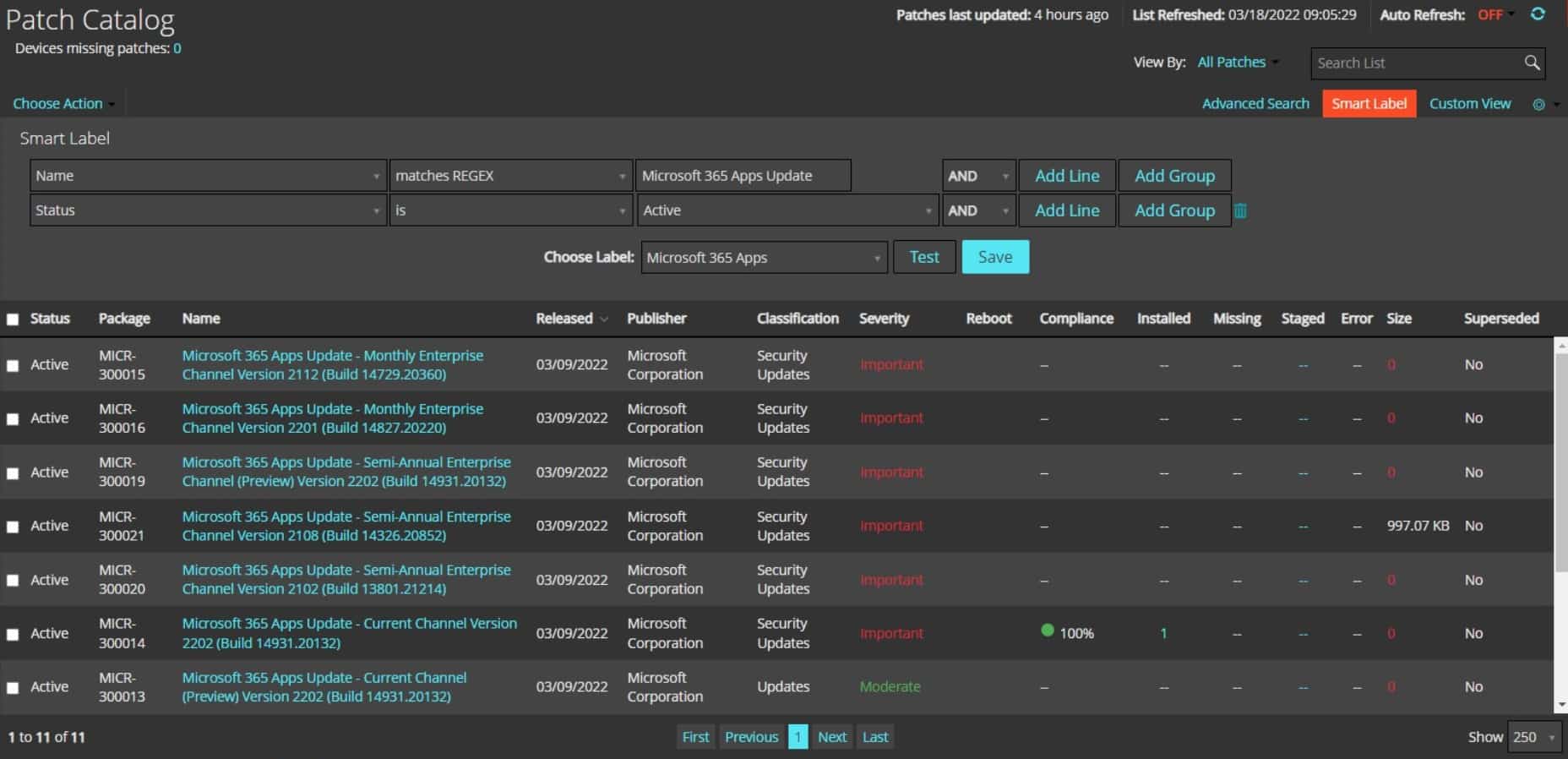
Task: Sort by Compliance column header
Action: pos(1076,319)
